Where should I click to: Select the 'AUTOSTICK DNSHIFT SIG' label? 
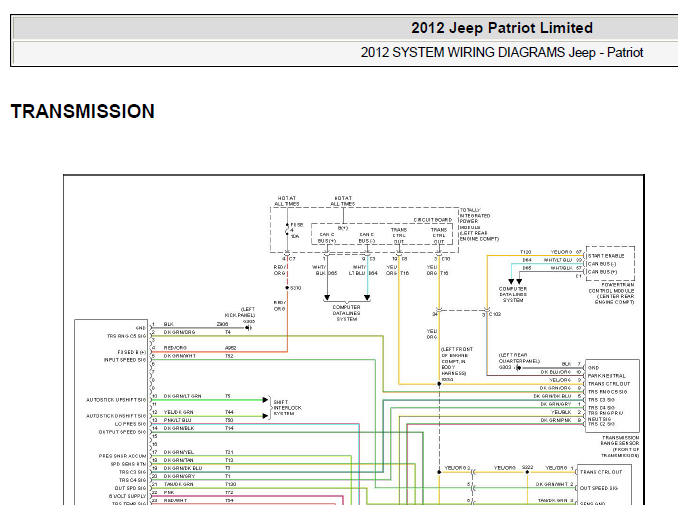116,416
